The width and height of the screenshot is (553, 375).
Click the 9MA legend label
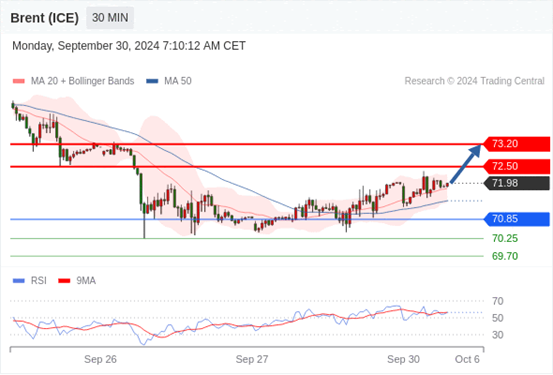point(86,281)
